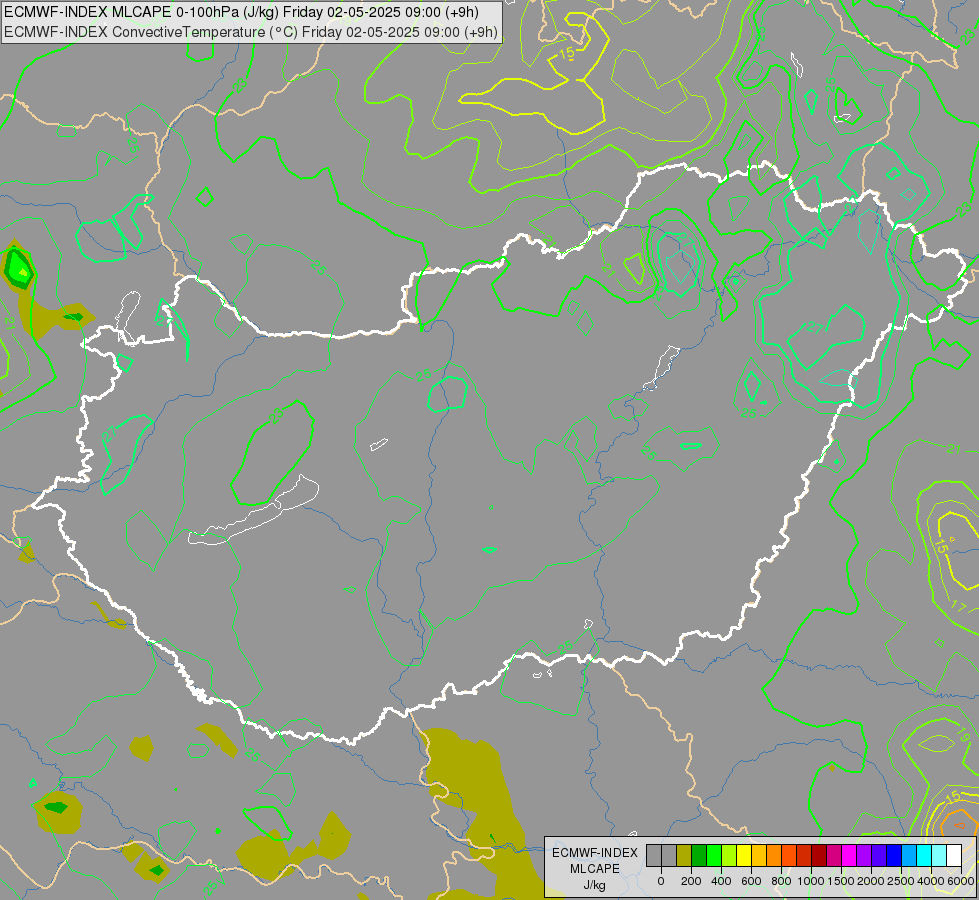The image size is (979, 900).
Task: Click the MLCAPE label inside the legend box
Action: point(595,869)
